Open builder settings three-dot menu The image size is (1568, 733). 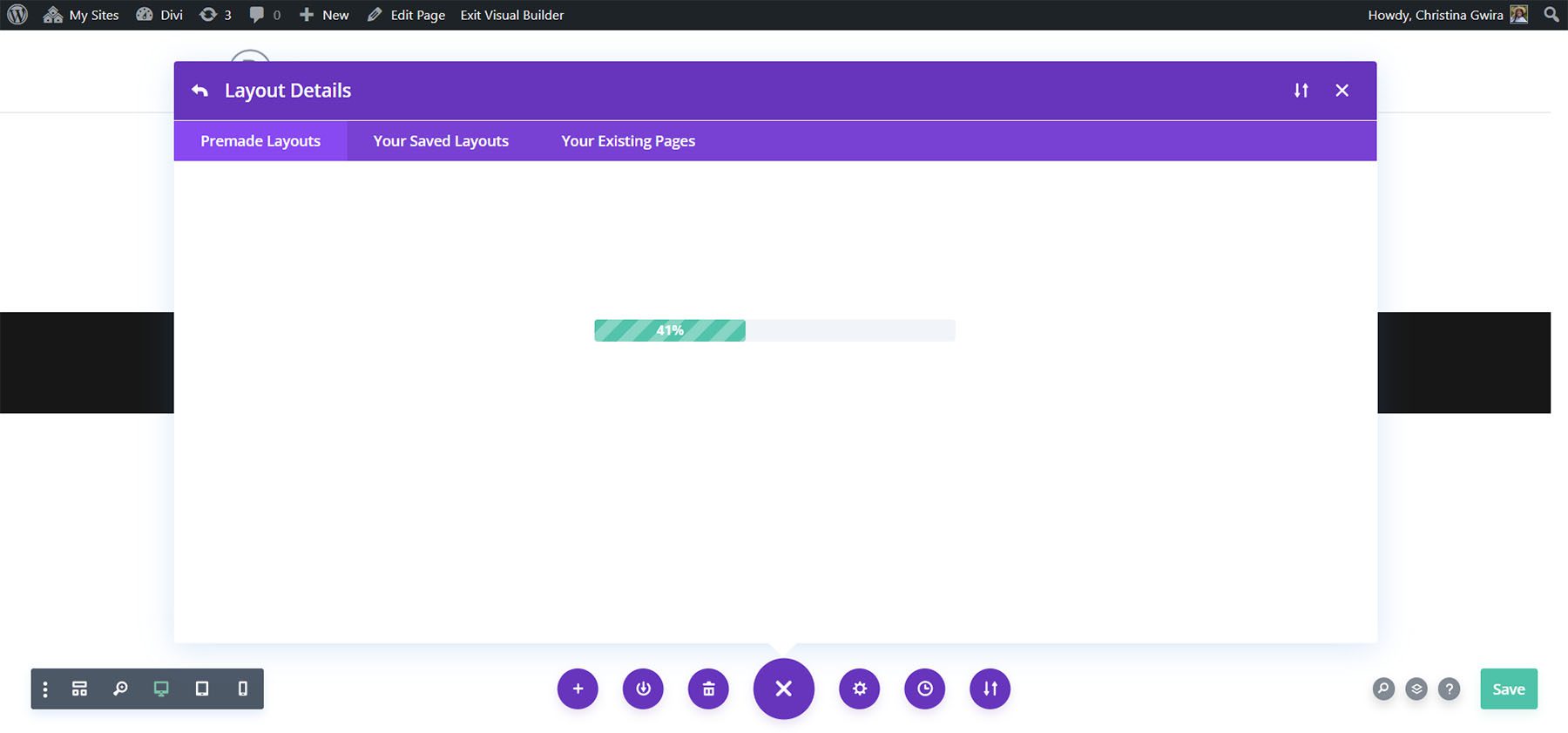[45, 689]
